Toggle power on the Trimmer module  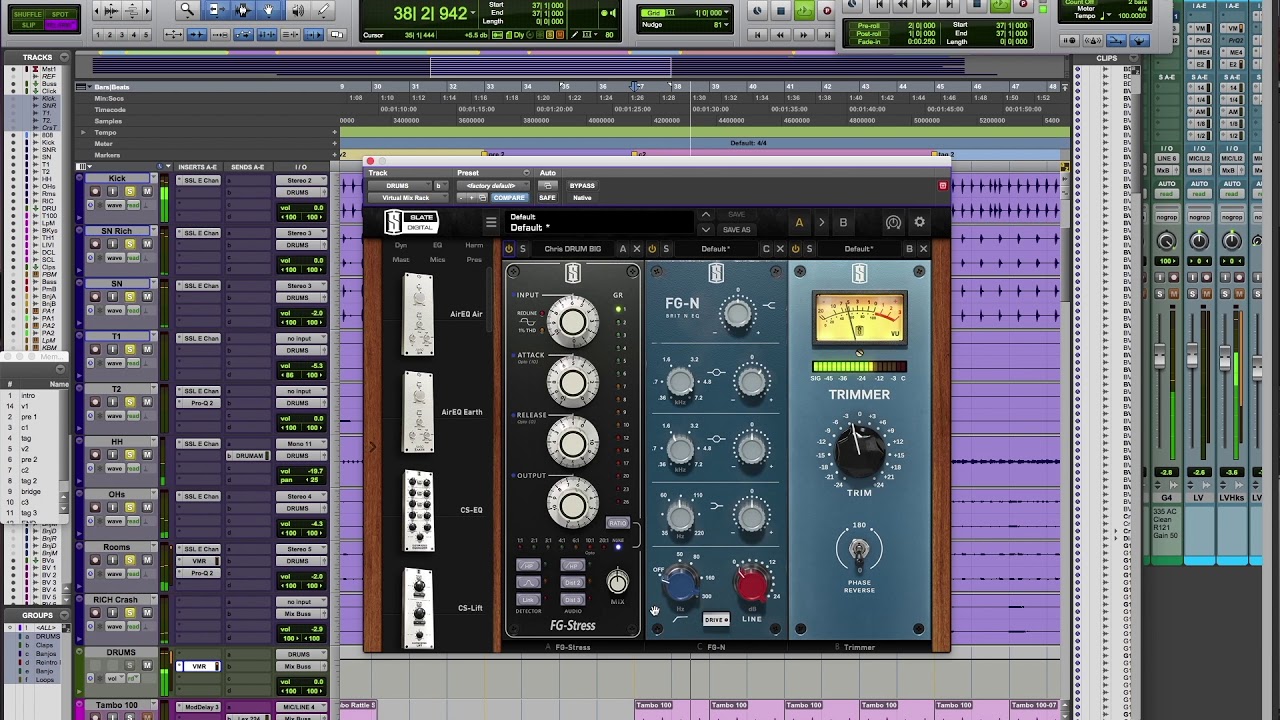point(796,249)
